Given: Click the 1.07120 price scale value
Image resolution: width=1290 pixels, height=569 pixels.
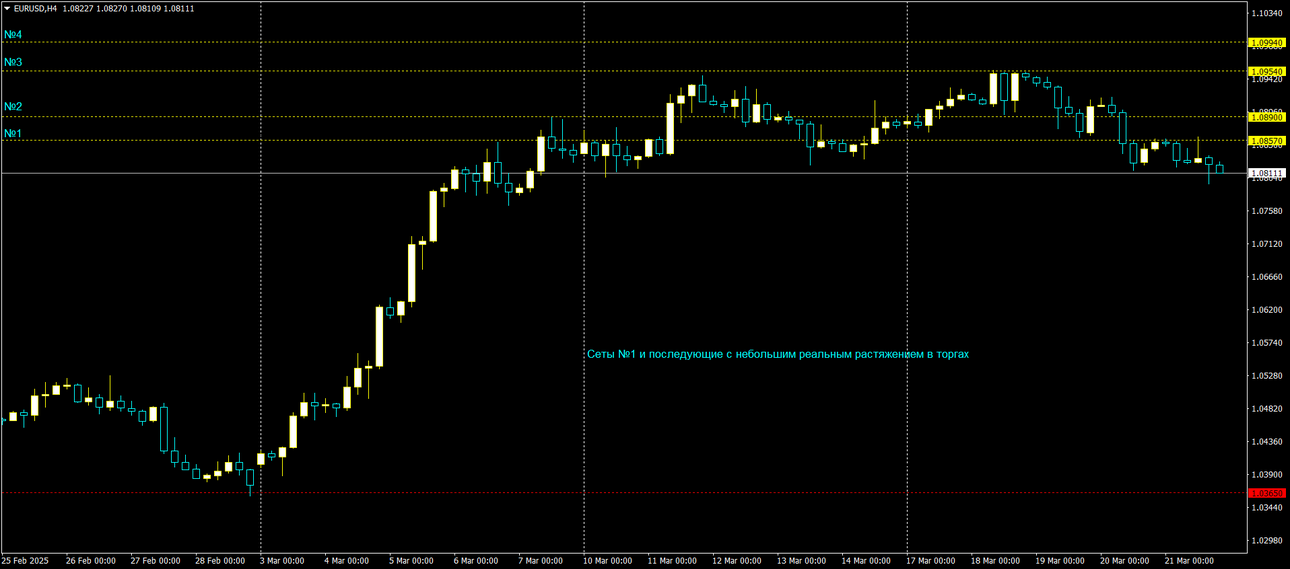Looking at the screenshot, I should coord(1268,244).
